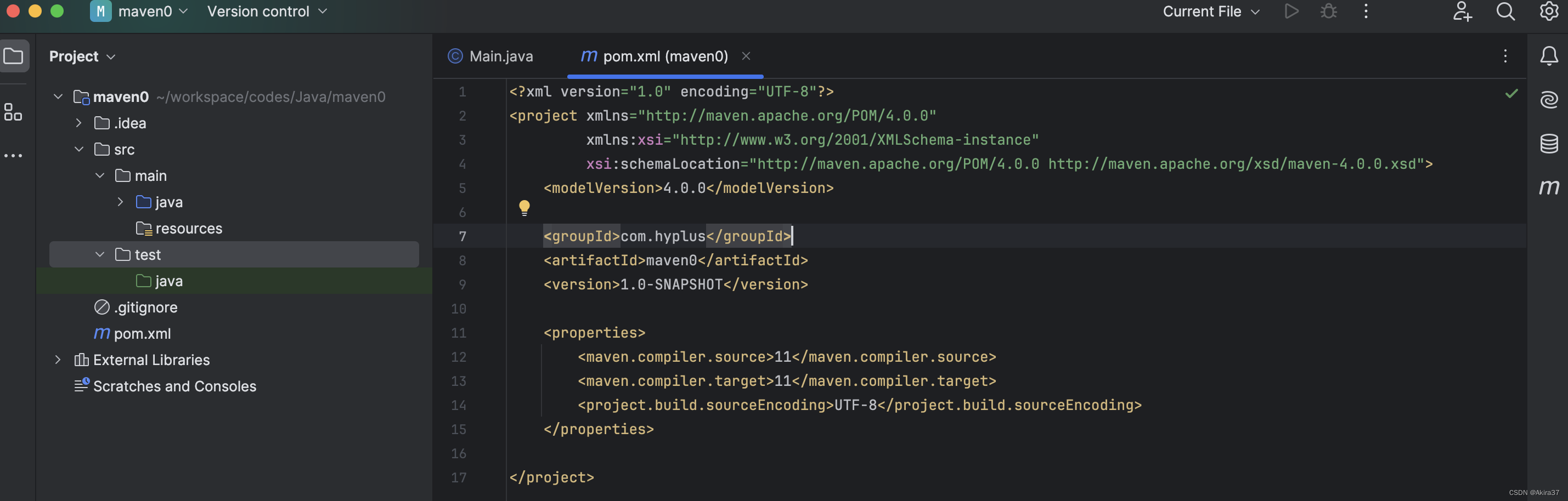The image size is (1568, 501).
Task: Click the artifactId maven0 line
Action: (x=676, y=260)
